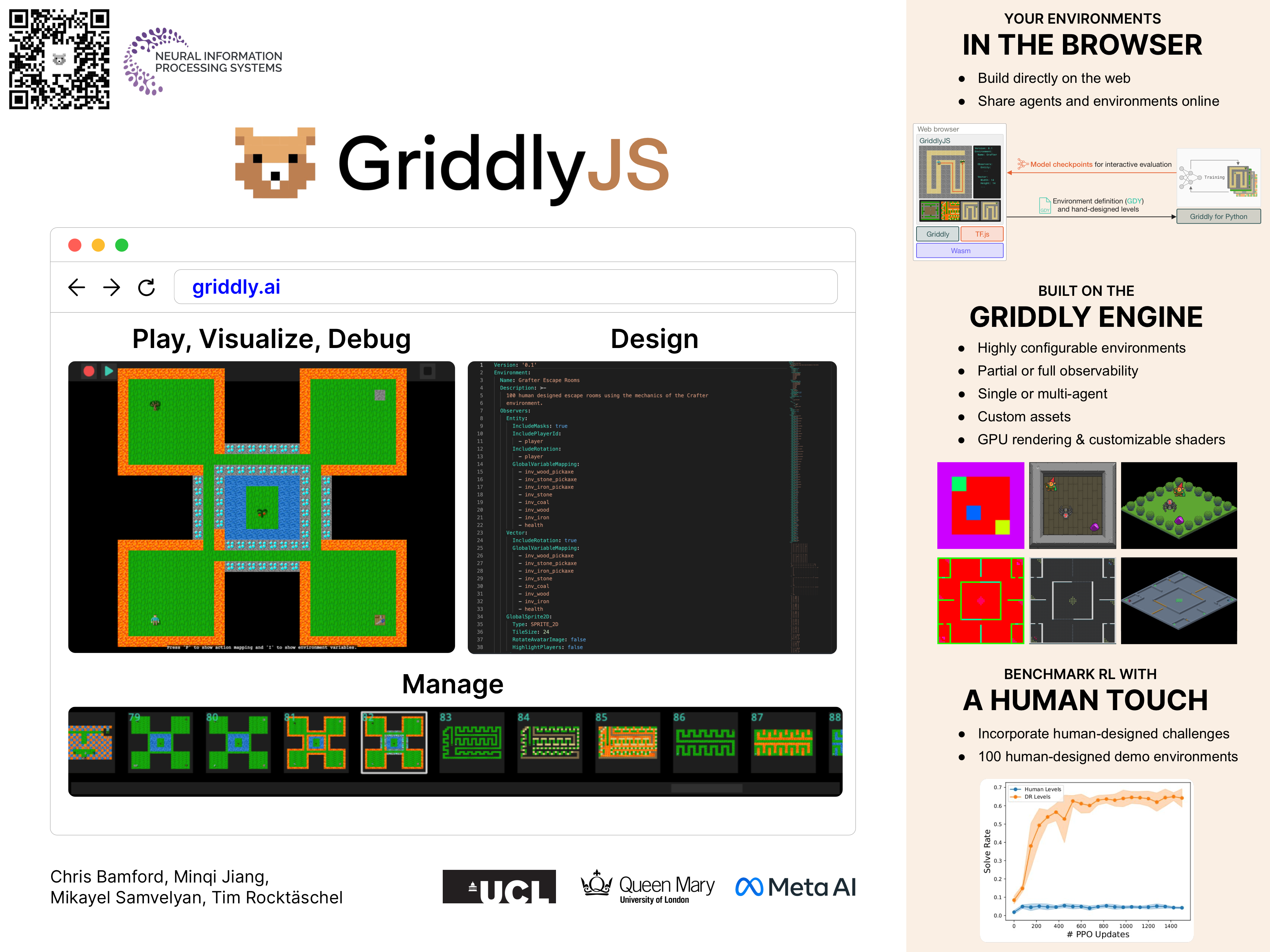Click the QR code image

click(59, 59)
